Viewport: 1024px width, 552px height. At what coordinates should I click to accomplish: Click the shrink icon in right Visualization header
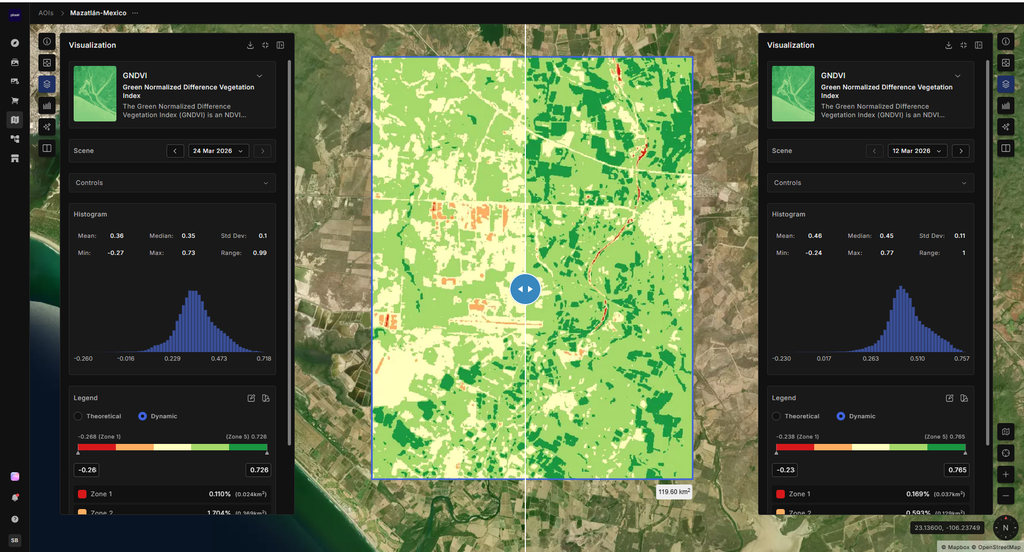(x=963, y=45)
